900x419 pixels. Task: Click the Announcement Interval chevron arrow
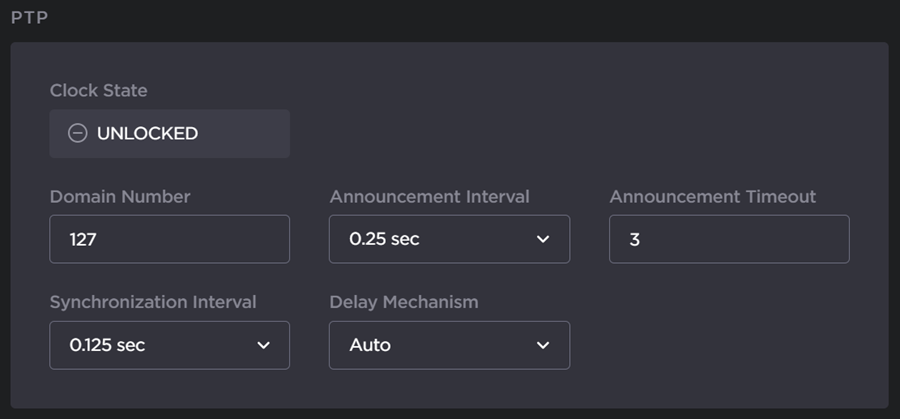pos(543,239)
